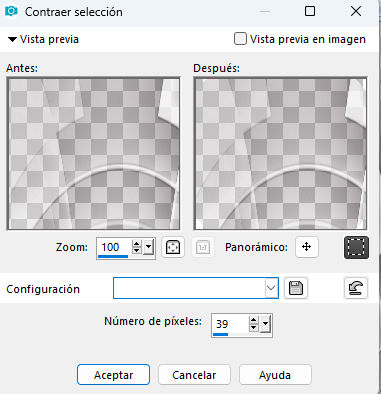Click the PaintShop camera icon in title bar
Image resolution: width=381 pixels, height=394 pixels.
click(x=11, y=11)
